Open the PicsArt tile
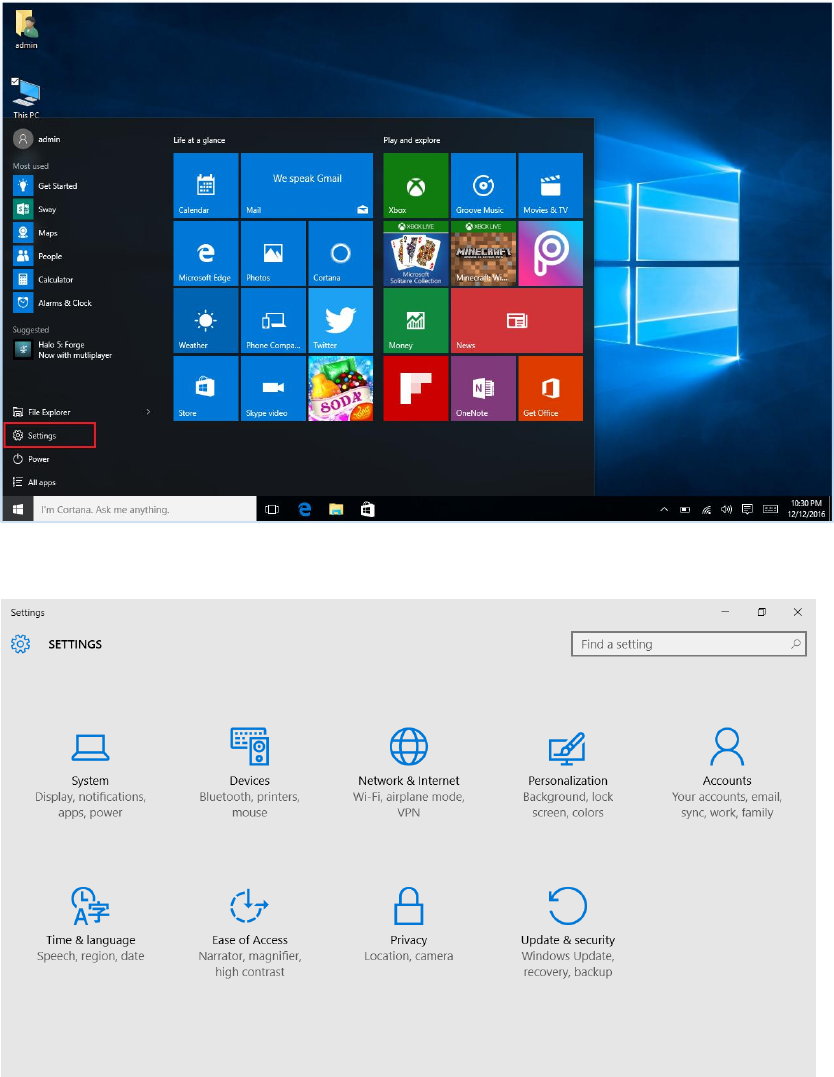834x1077 pixels. point(550,253)
